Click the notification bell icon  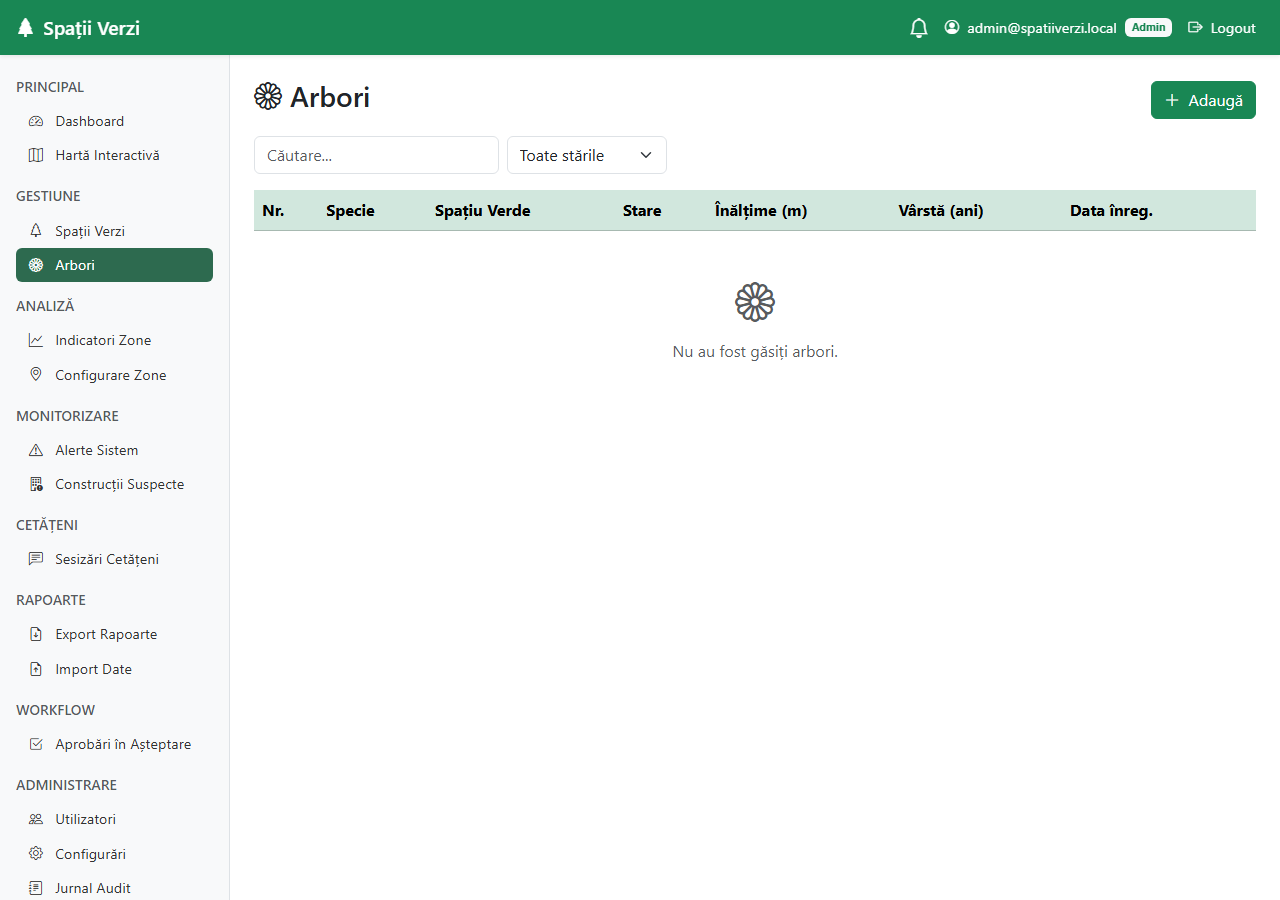tap(919, 28)
